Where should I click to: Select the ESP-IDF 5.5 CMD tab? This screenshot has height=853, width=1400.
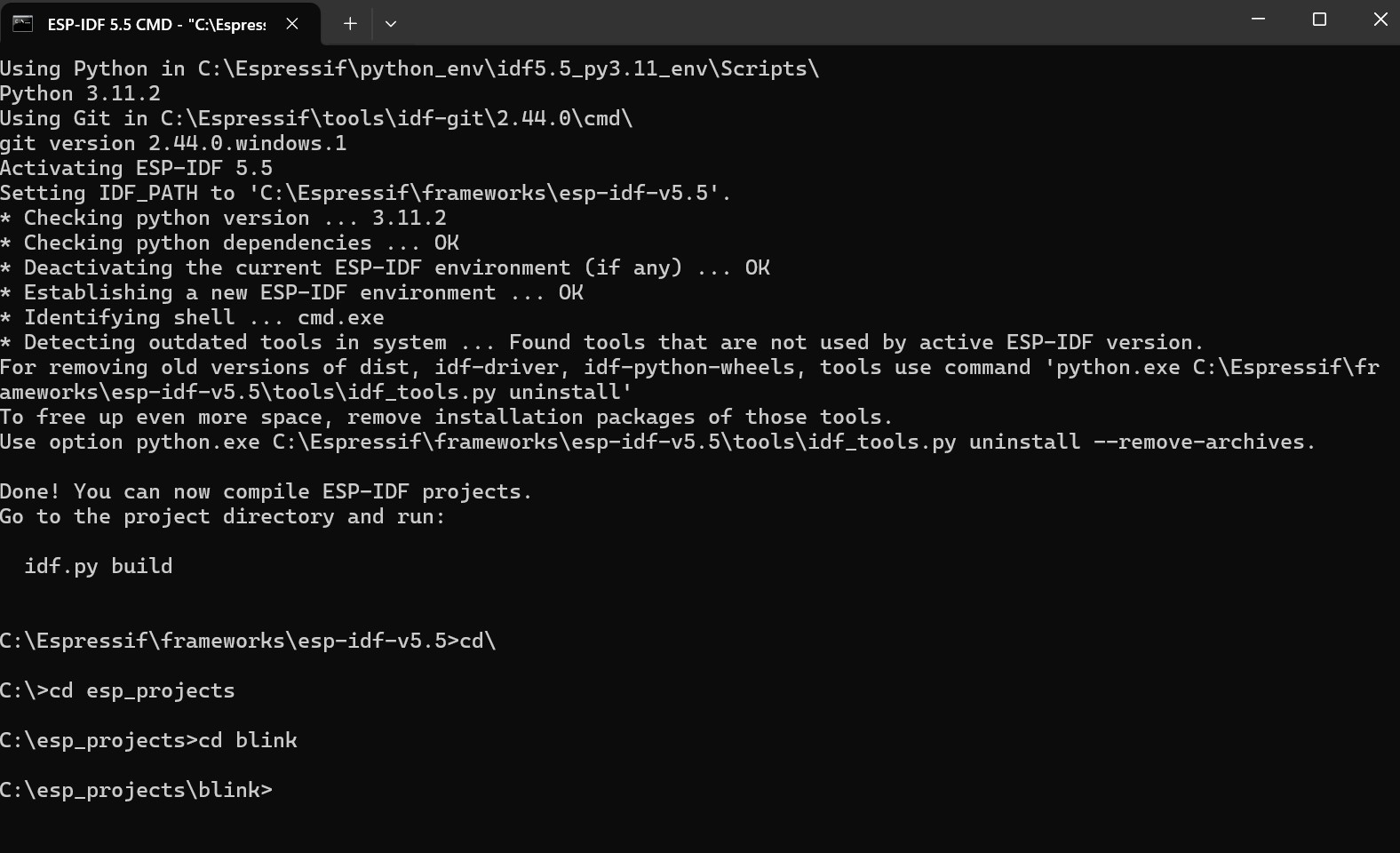155,24
